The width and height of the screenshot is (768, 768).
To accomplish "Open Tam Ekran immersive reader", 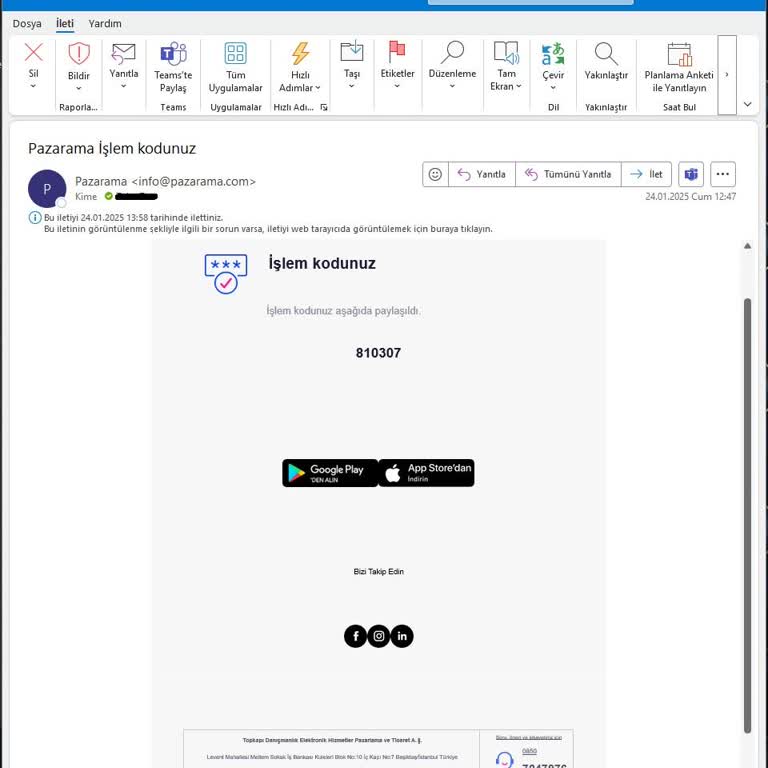I will pyautogui.click(x=506, y=66).
